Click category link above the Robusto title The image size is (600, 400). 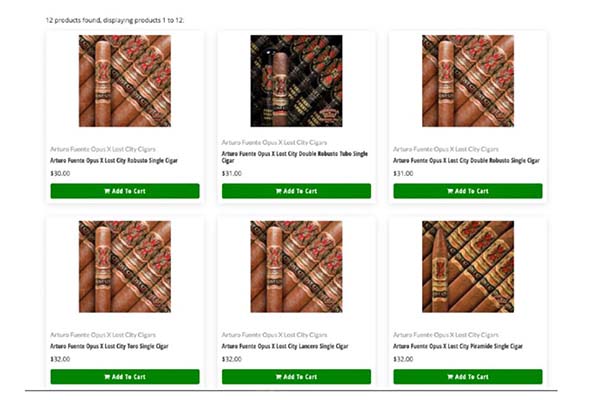click(x=103, y=149)
